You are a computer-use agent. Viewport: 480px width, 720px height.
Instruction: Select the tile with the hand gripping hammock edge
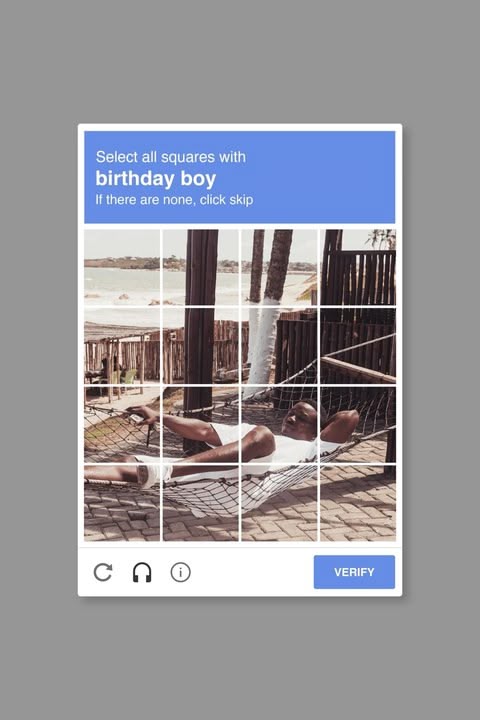122,425
